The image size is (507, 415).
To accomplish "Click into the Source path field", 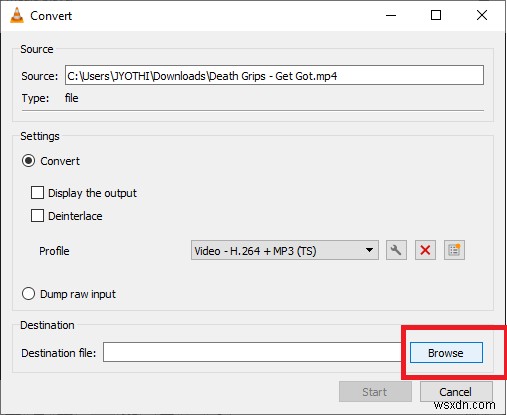I will click(274, 75).
